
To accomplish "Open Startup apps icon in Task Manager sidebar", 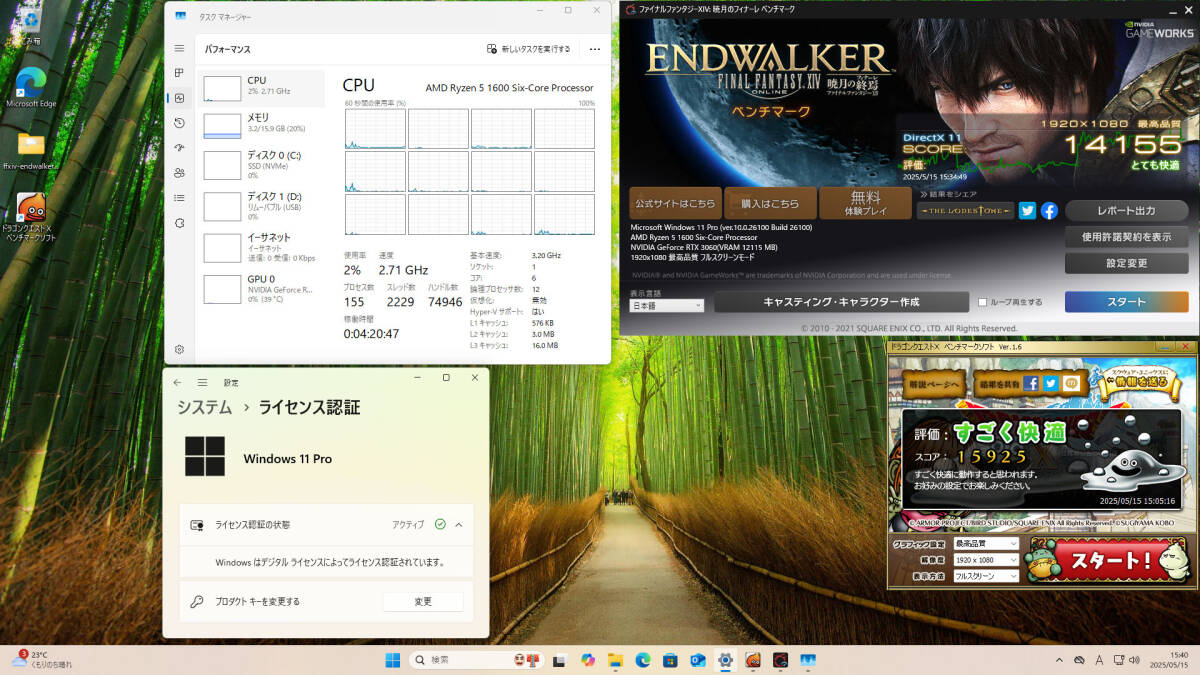I will tap(179, 148).
